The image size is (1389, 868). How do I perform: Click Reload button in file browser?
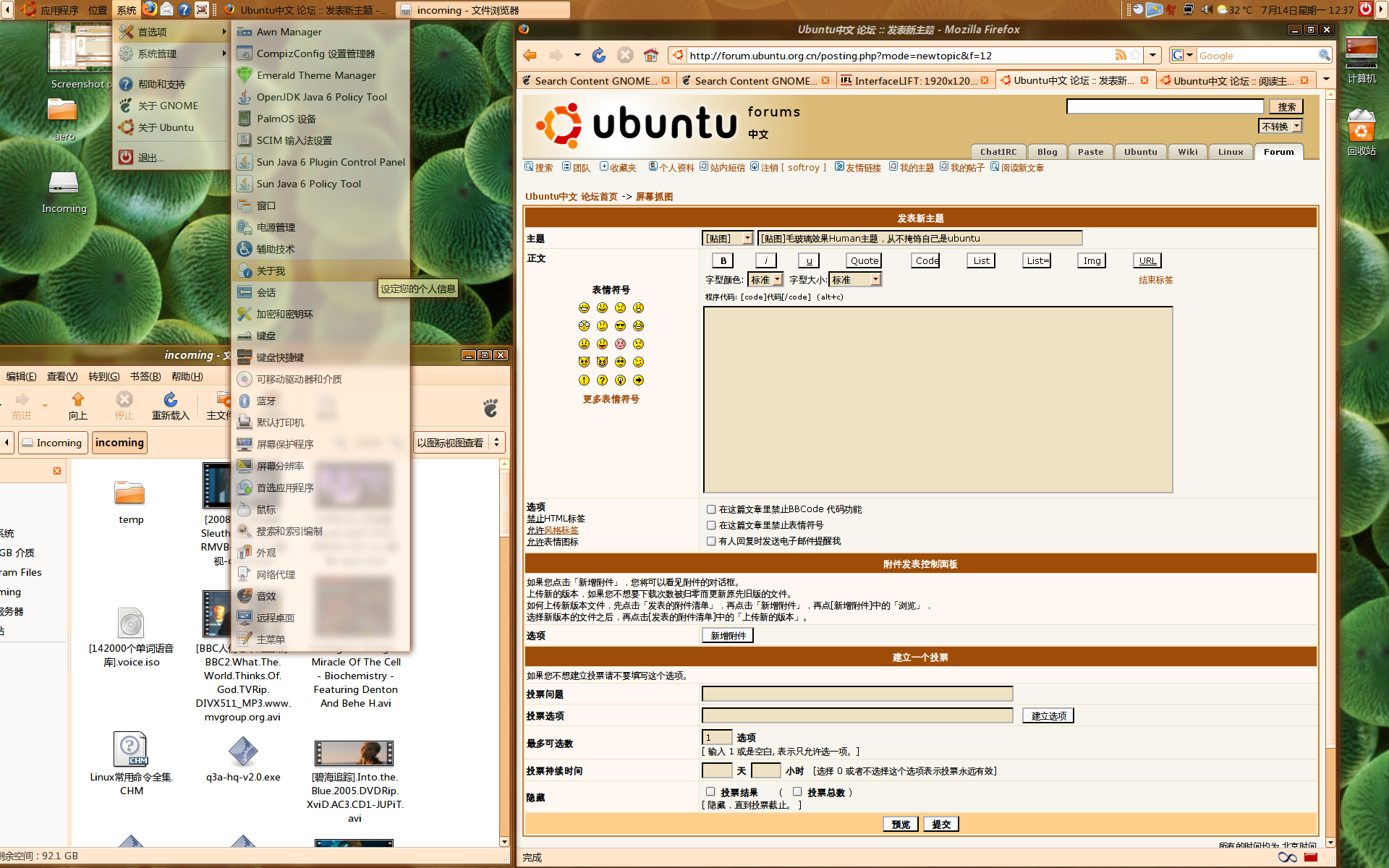point(170,406)
